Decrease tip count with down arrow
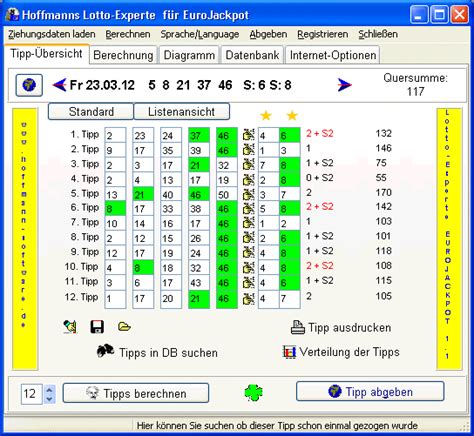The height and width of the screenshot is (436, 474). (50, 398)
